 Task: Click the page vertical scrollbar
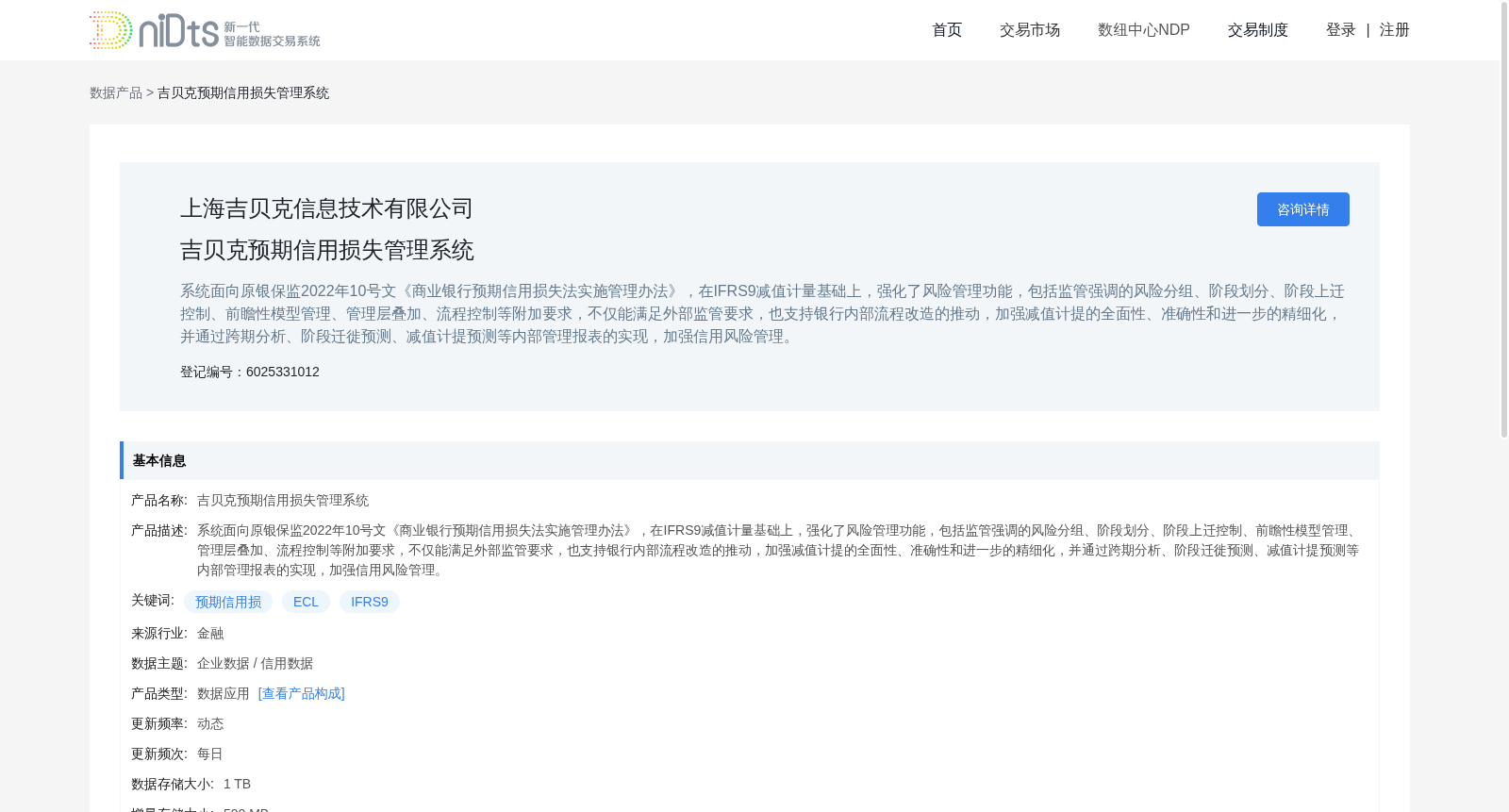click(x=1504, y=219)
